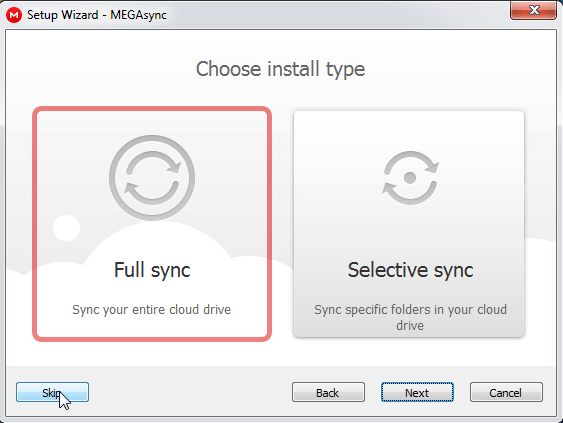Click the 'Setup Wizard - MEGAsync' title text
563x423 pixels.
[x=97, y=15]
